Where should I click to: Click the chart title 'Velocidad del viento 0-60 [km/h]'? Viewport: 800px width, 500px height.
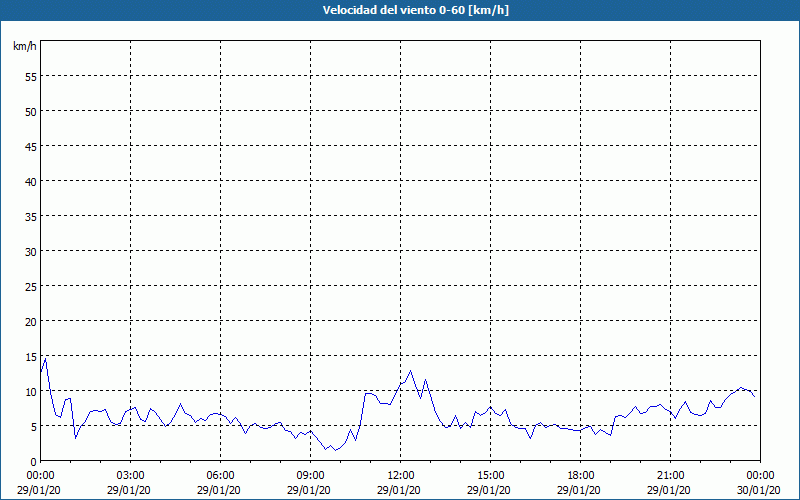pyautogui.click(x=415, y=10)
